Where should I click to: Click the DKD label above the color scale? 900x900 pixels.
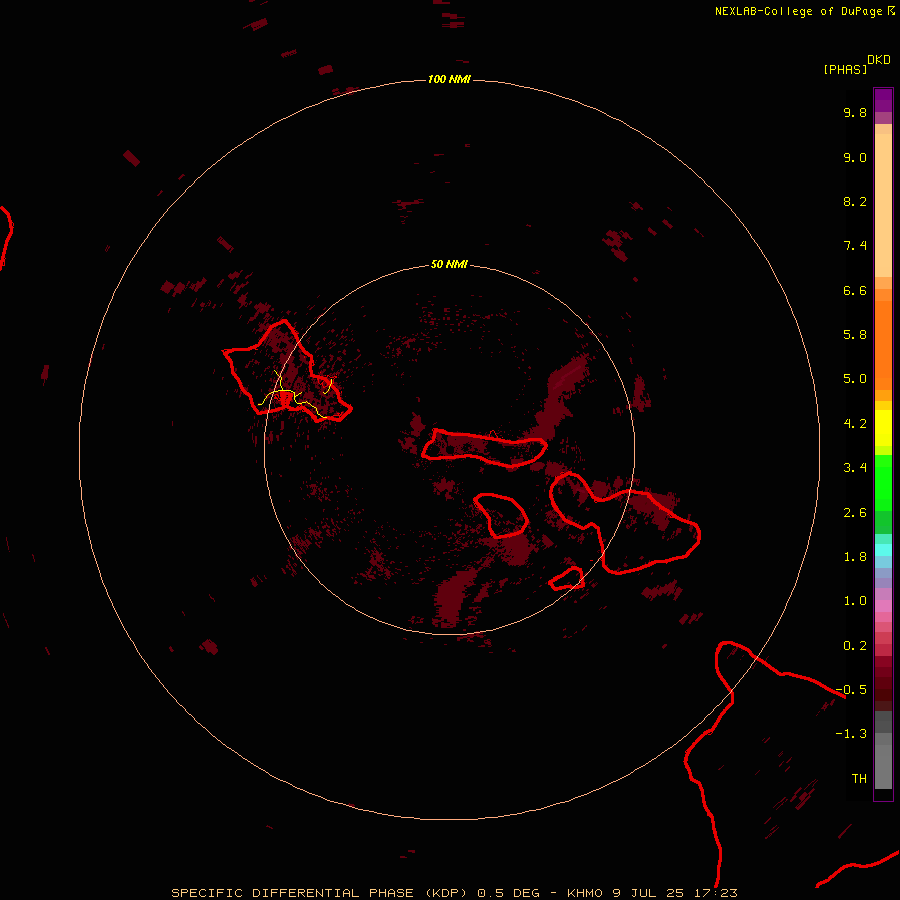pyautogui.click(x=879, y=60)
